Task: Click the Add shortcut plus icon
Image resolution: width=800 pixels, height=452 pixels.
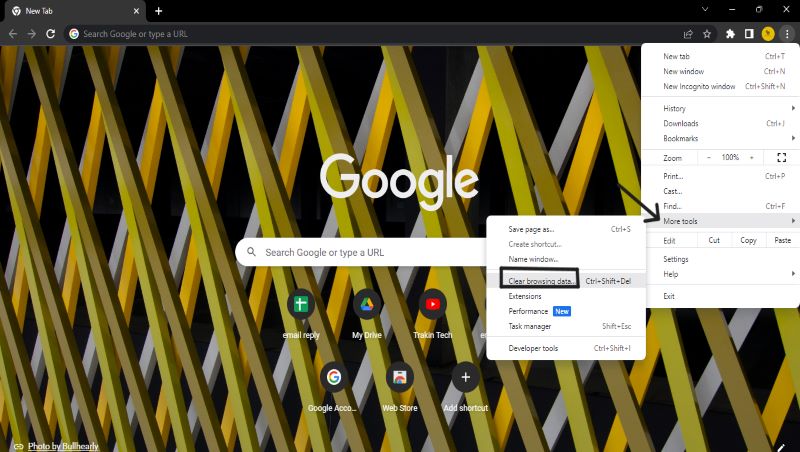Action: click(x=465, y=378)
